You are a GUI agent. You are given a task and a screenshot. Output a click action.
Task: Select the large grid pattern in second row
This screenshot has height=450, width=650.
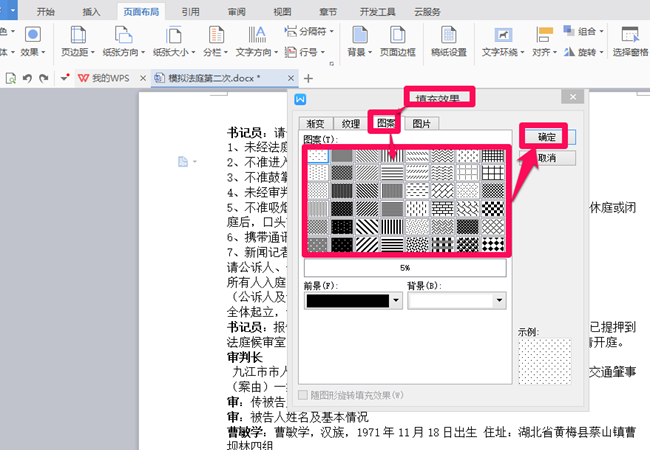coord(492,173)
